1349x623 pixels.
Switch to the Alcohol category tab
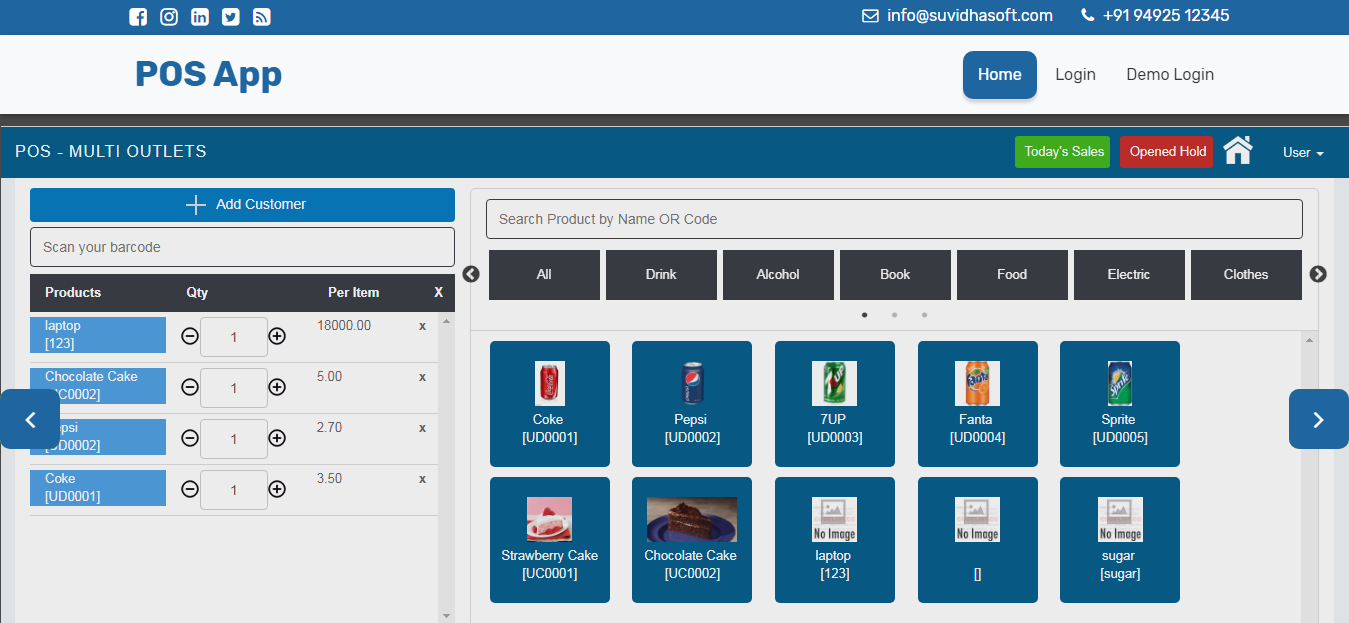[x=778, y=274]
